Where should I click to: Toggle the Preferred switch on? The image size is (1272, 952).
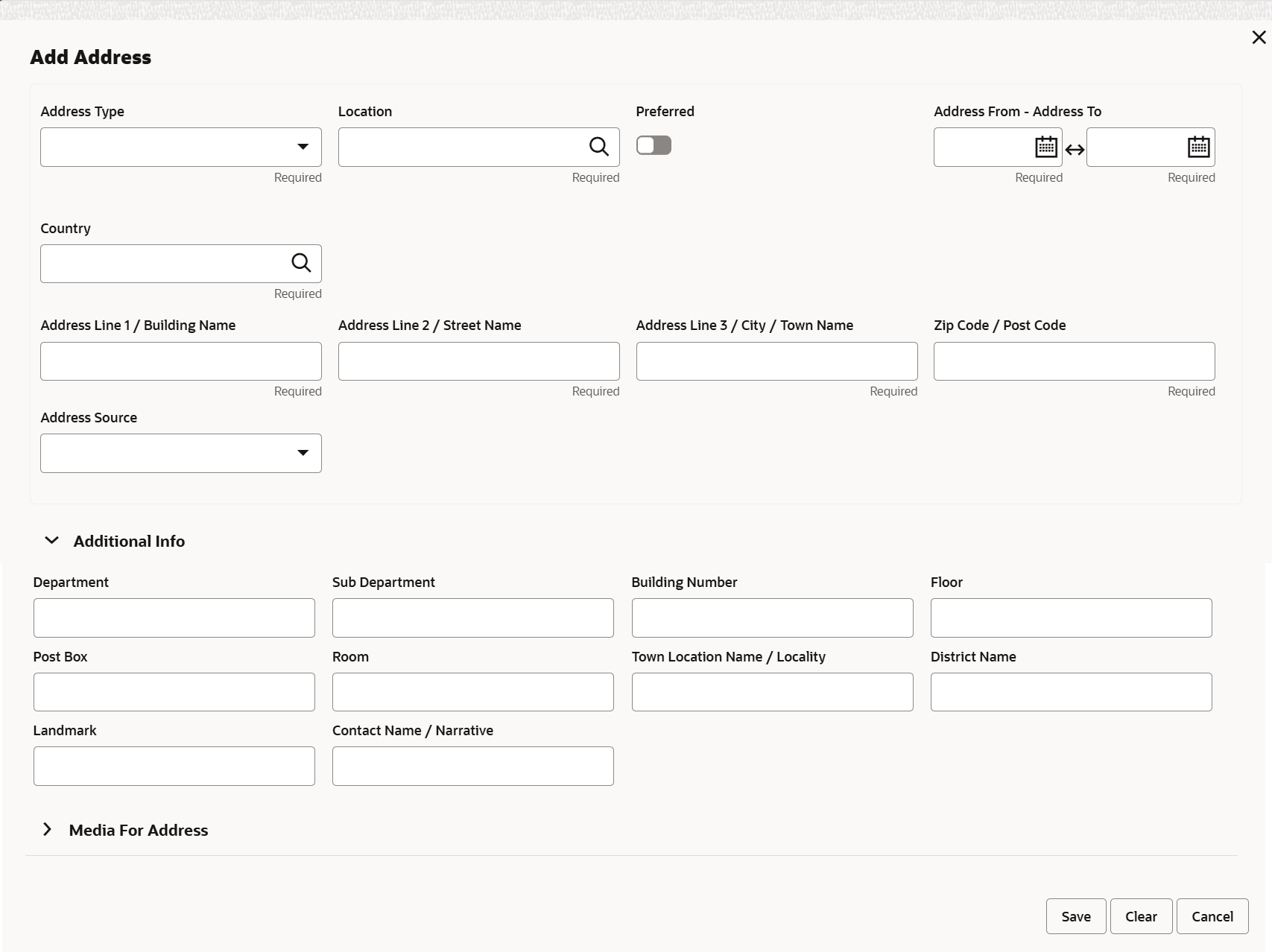tap(654, 145)
